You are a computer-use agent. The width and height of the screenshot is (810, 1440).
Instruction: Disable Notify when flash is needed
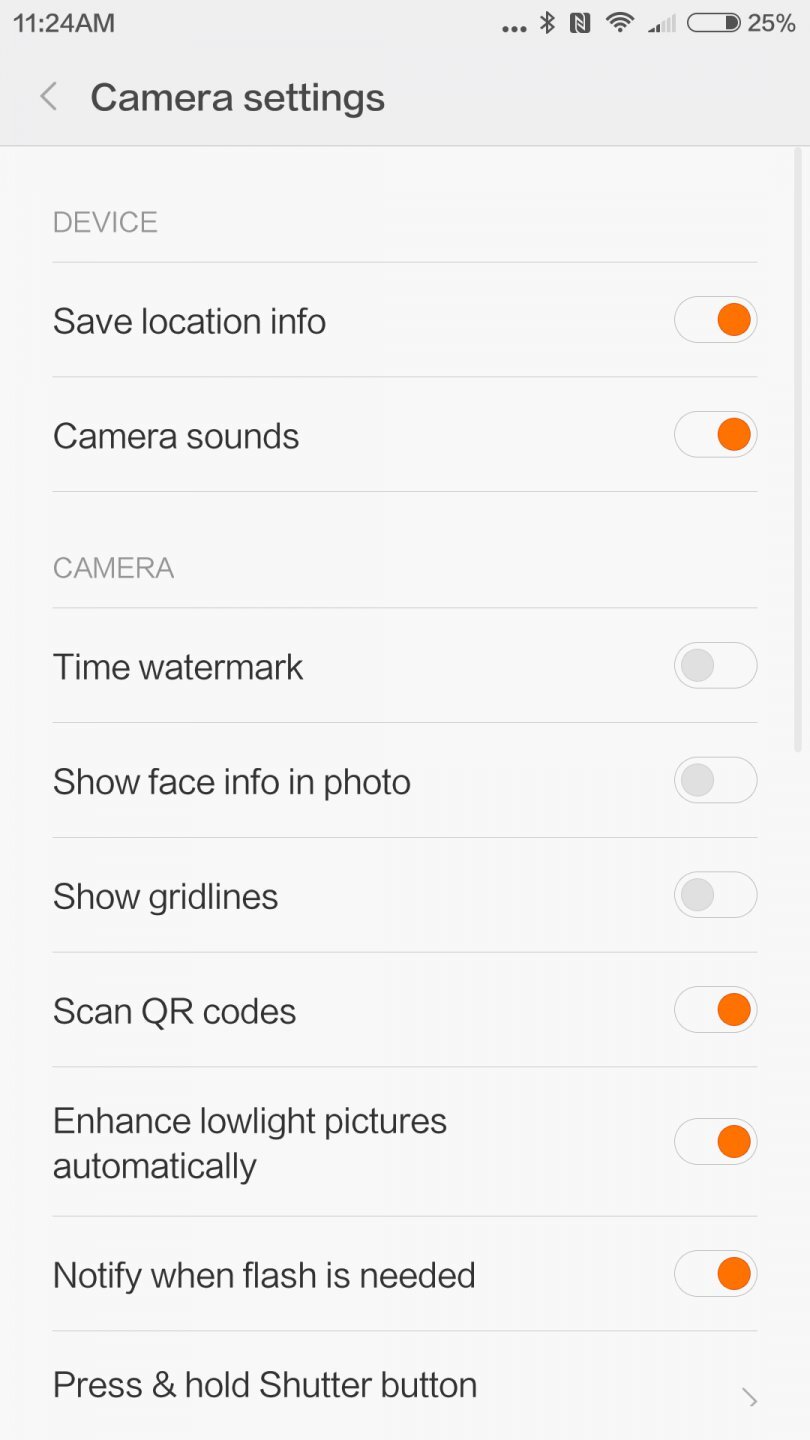(715, 1275)
